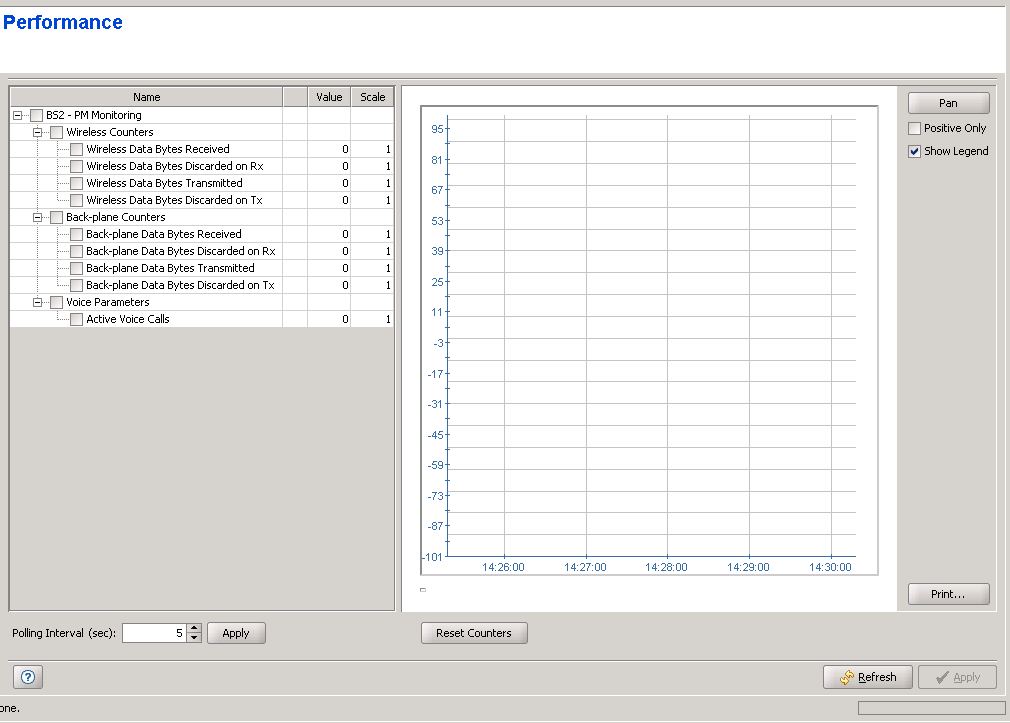Check Wireless Data Bytes Received checkbox
This screenshot has width=1010, height=723.
[77, 149]
